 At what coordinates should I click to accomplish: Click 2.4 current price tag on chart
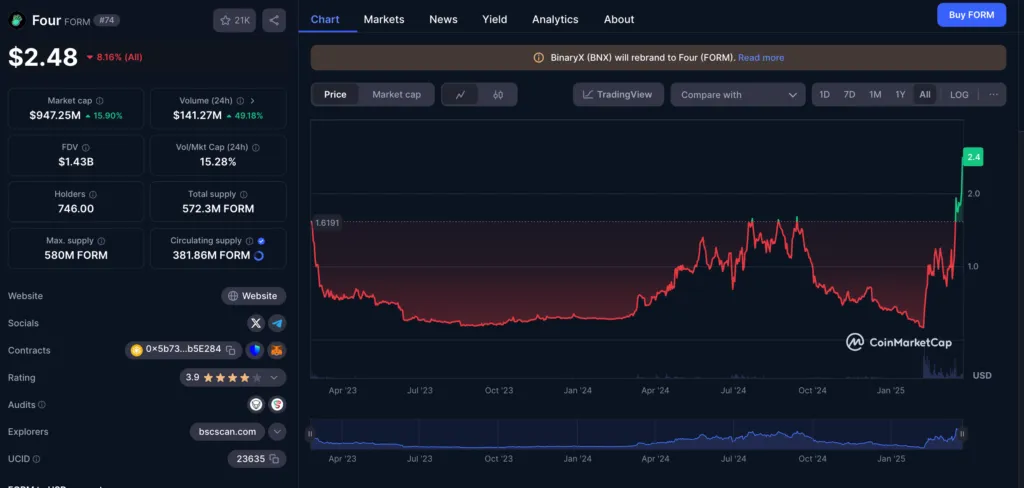[972, 157]
